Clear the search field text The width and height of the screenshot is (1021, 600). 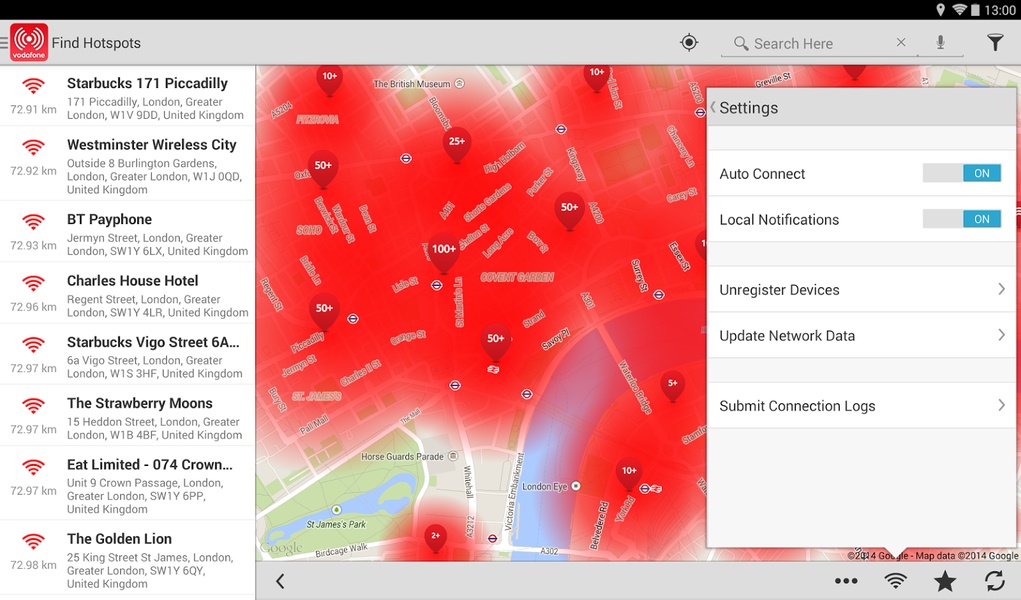[901, 42]
